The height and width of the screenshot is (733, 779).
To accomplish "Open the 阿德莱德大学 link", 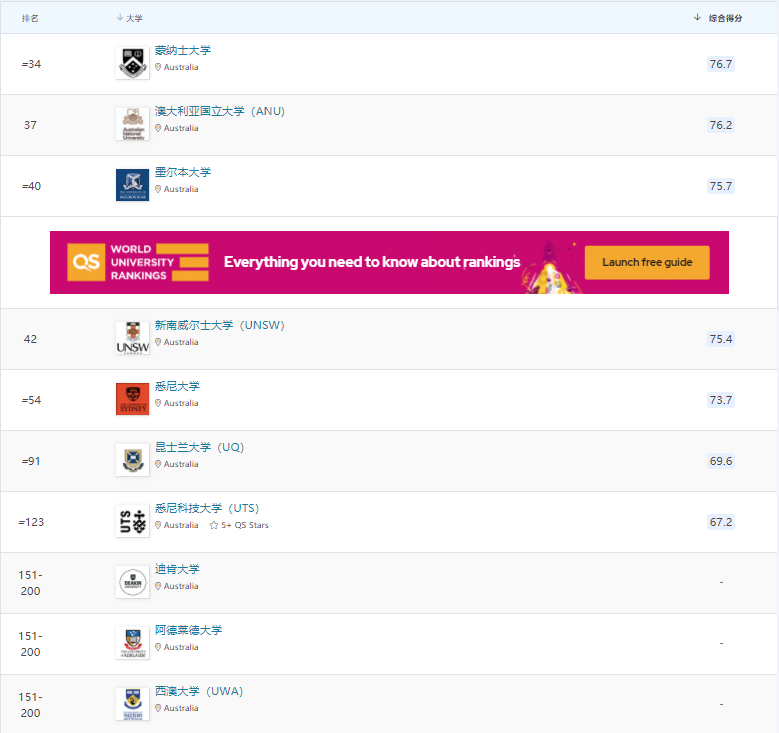I will tap(188, 631).
